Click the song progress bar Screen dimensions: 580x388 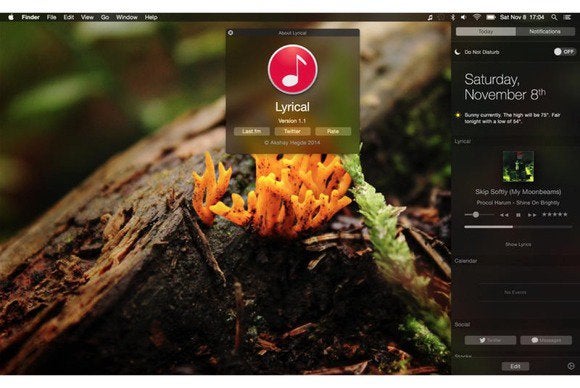coord(518,227)
